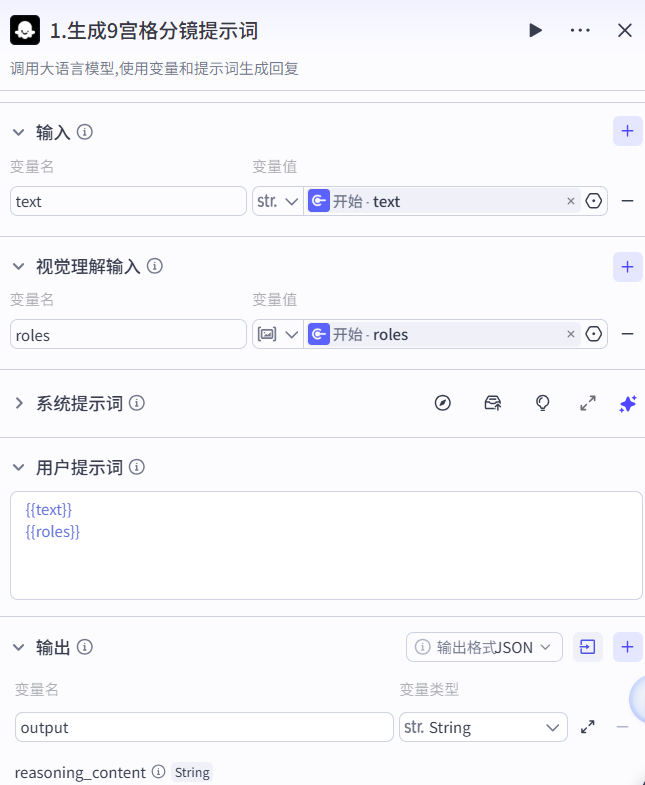Open variable selector for roles value
This screenshot has width=645, height=785.
(593, 334)
